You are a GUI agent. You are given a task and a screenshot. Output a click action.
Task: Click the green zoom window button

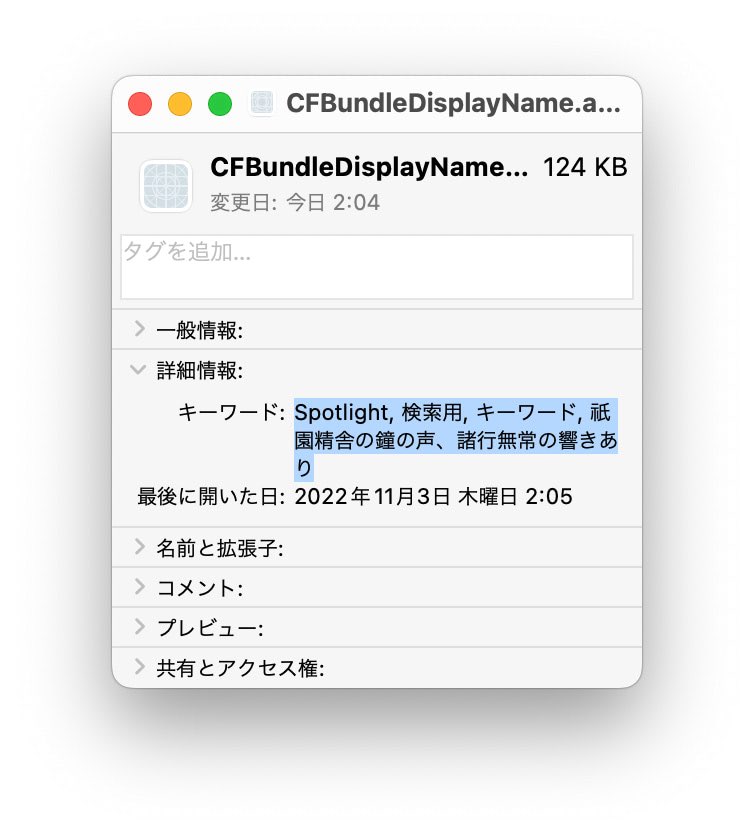tap(220, 103)
